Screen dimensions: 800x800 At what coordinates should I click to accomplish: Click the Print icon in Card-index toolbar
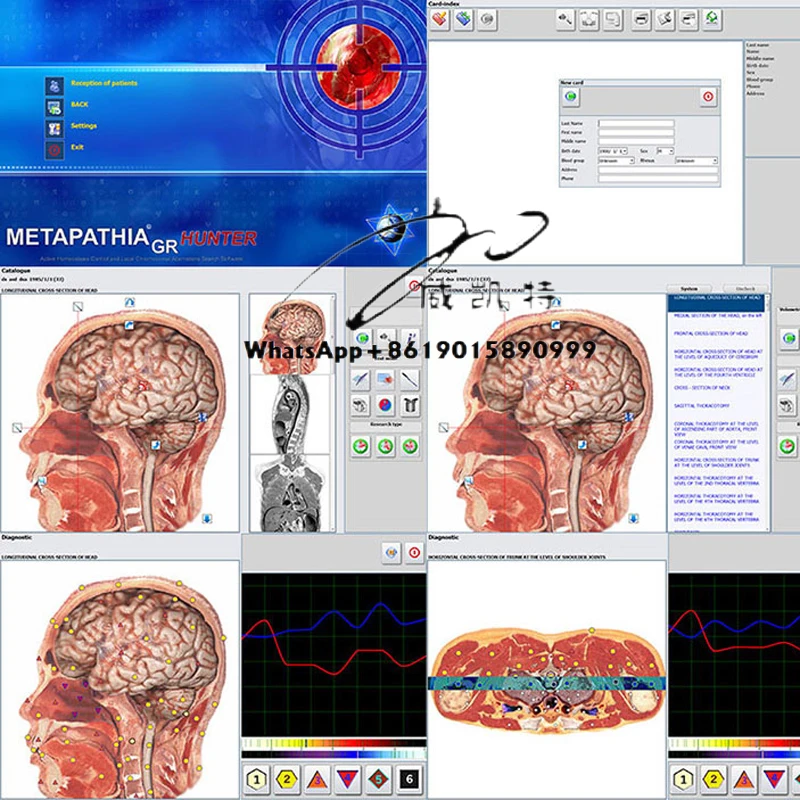pyautogui.click(x=639, y=17)
